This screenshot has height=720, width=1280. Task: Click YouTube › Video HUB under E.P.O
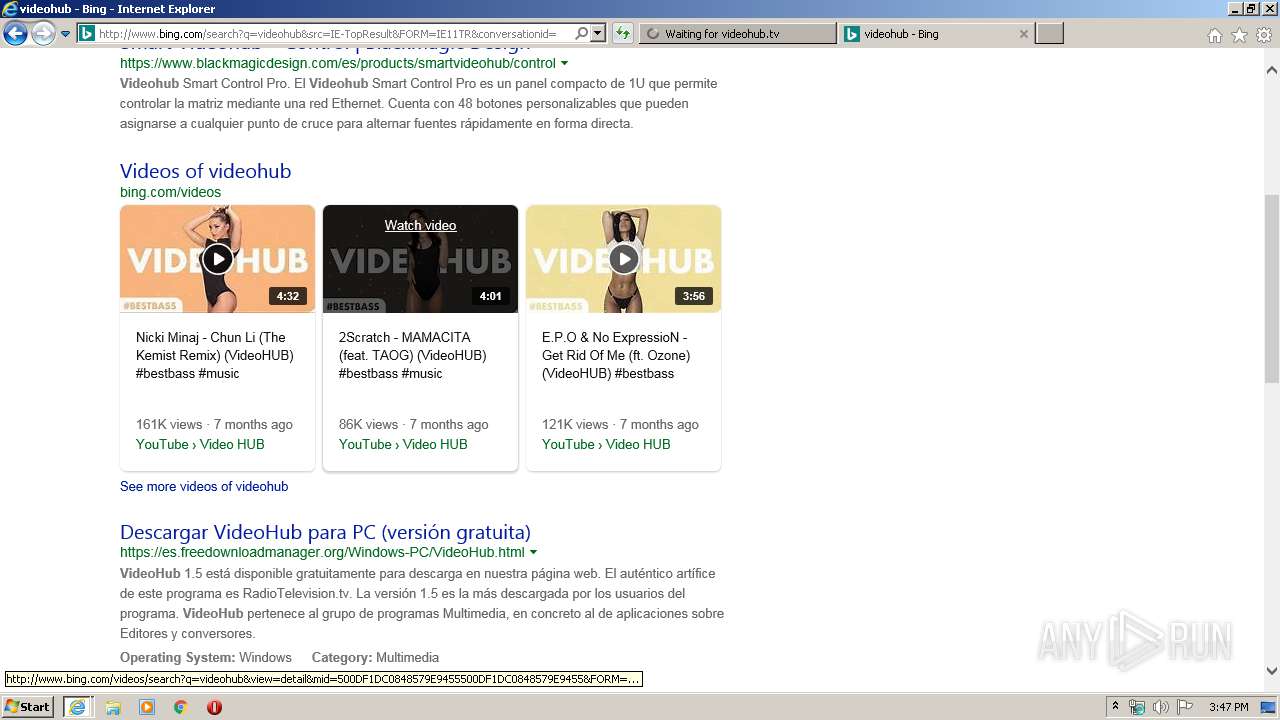pyautogui.click(x=606, y=444)
